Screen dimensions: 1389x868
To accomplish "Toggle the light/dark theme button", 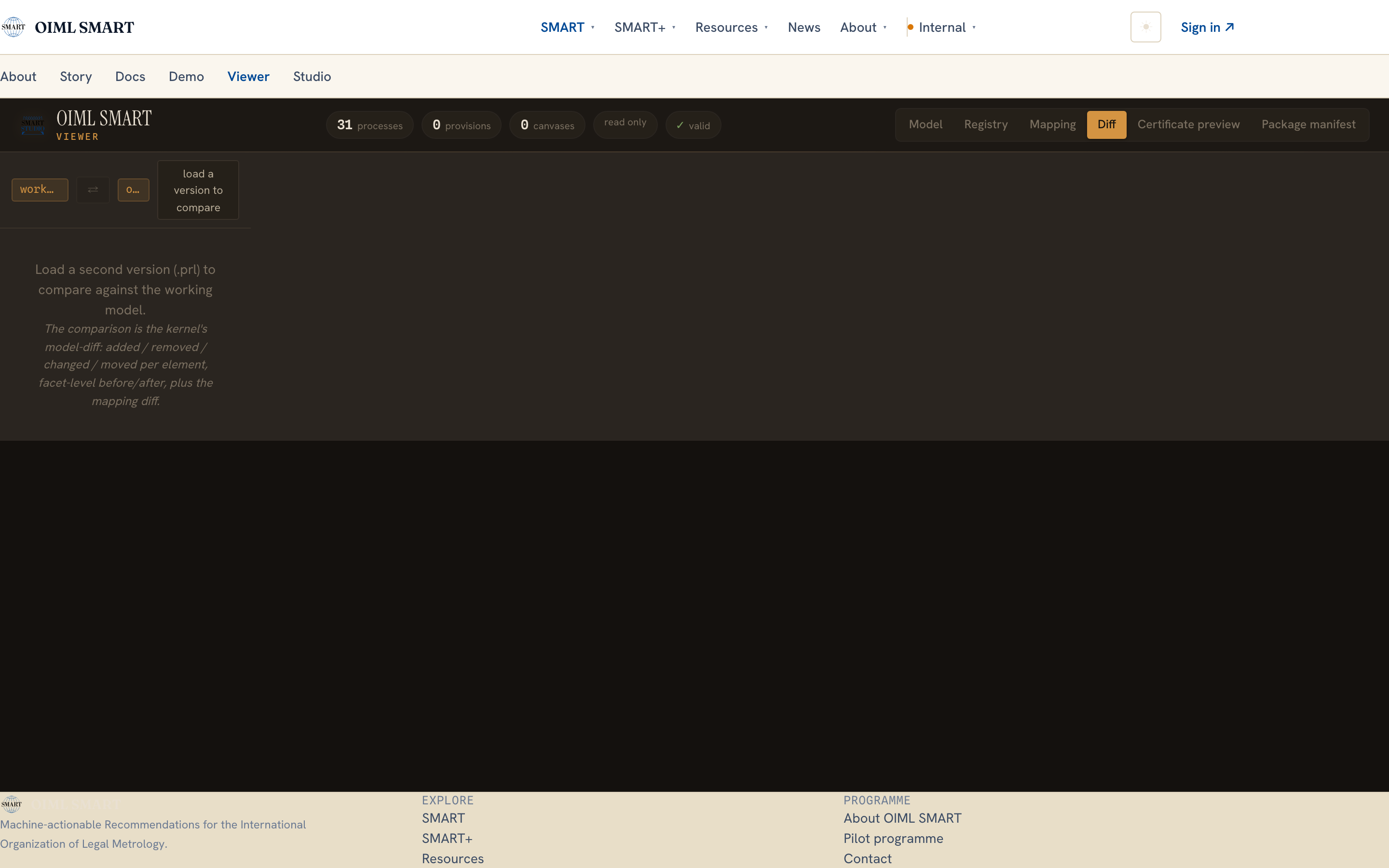I will (1145, 27).
